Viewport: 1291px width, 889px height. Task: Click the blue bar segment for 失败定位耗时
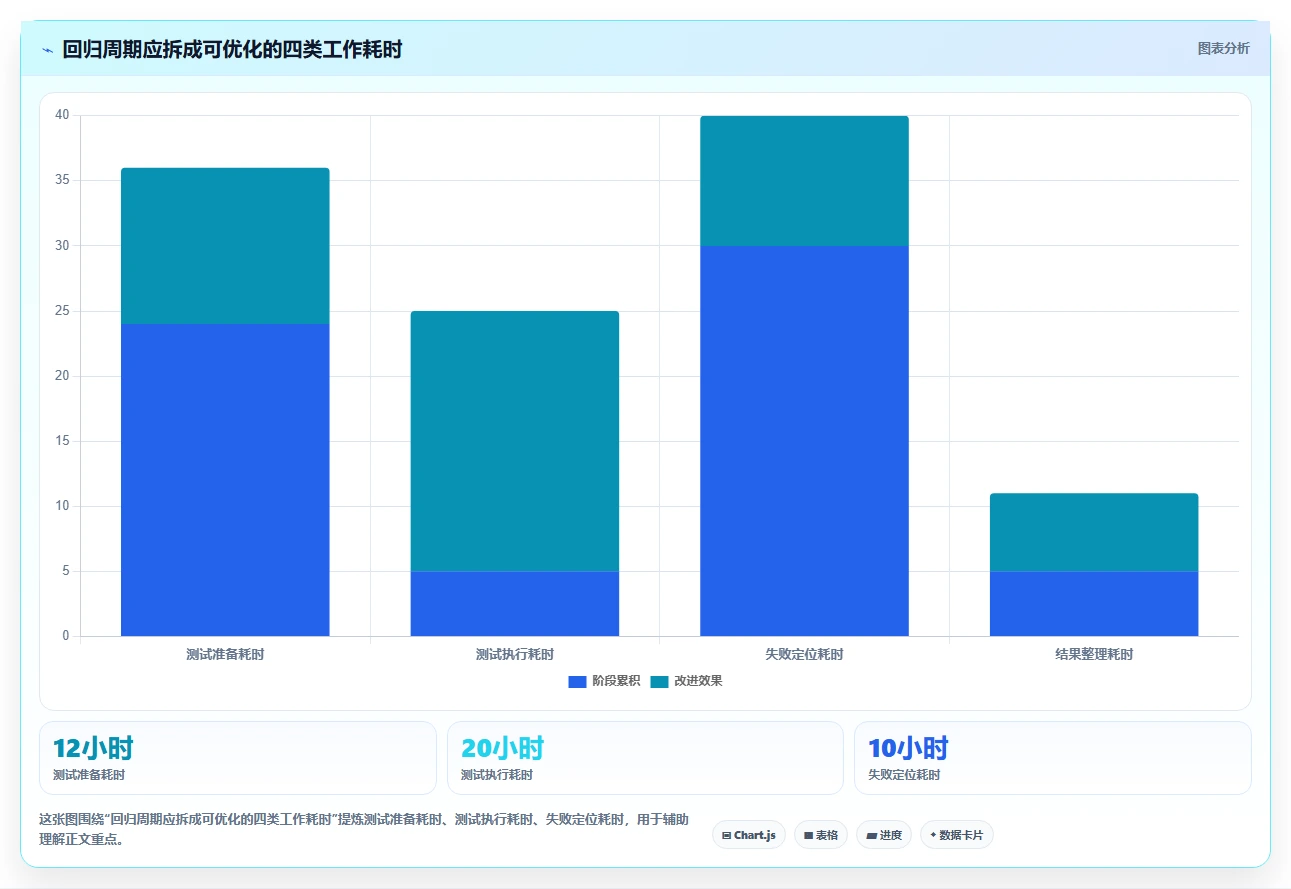point(804,441)
